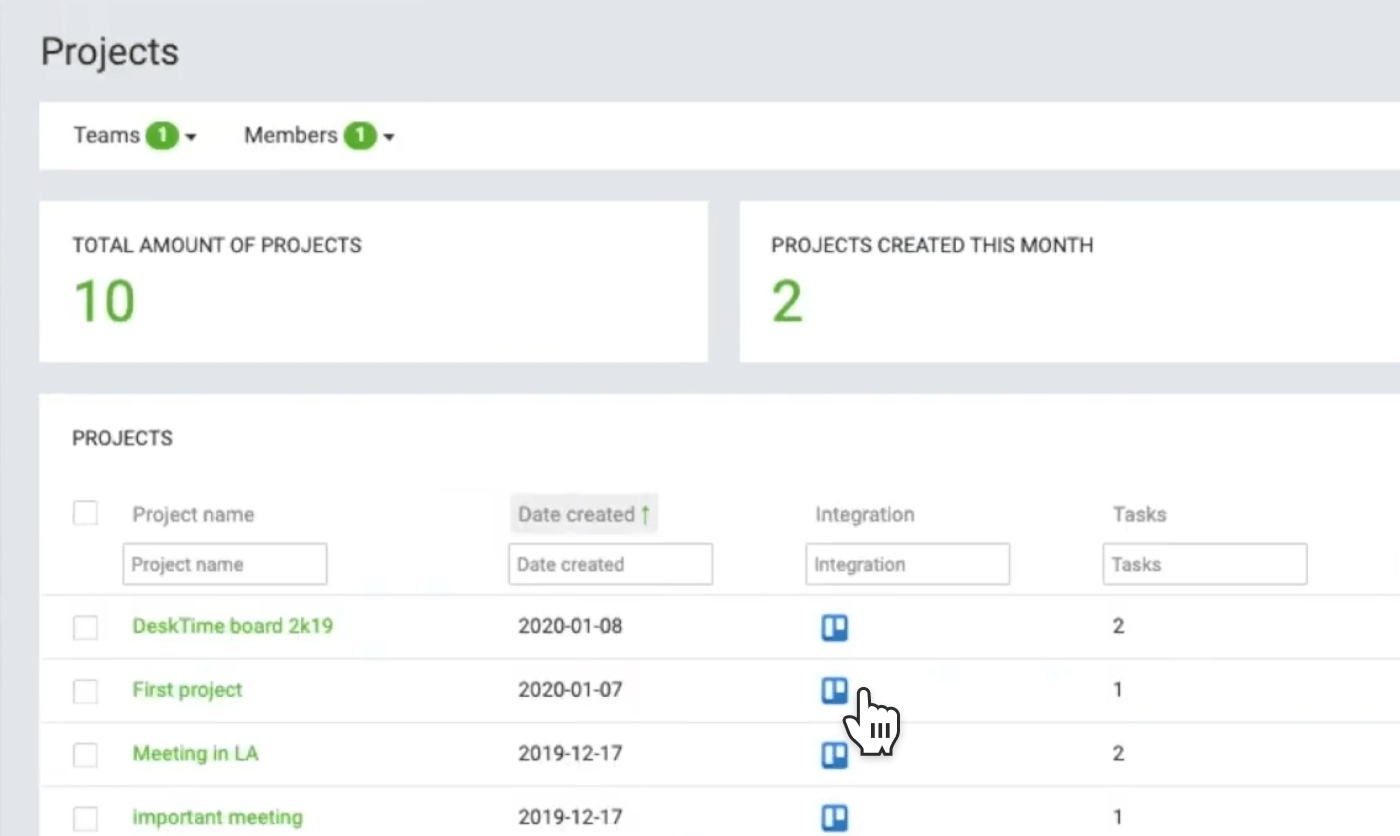Open the Members dropdown

click(390, 136)
